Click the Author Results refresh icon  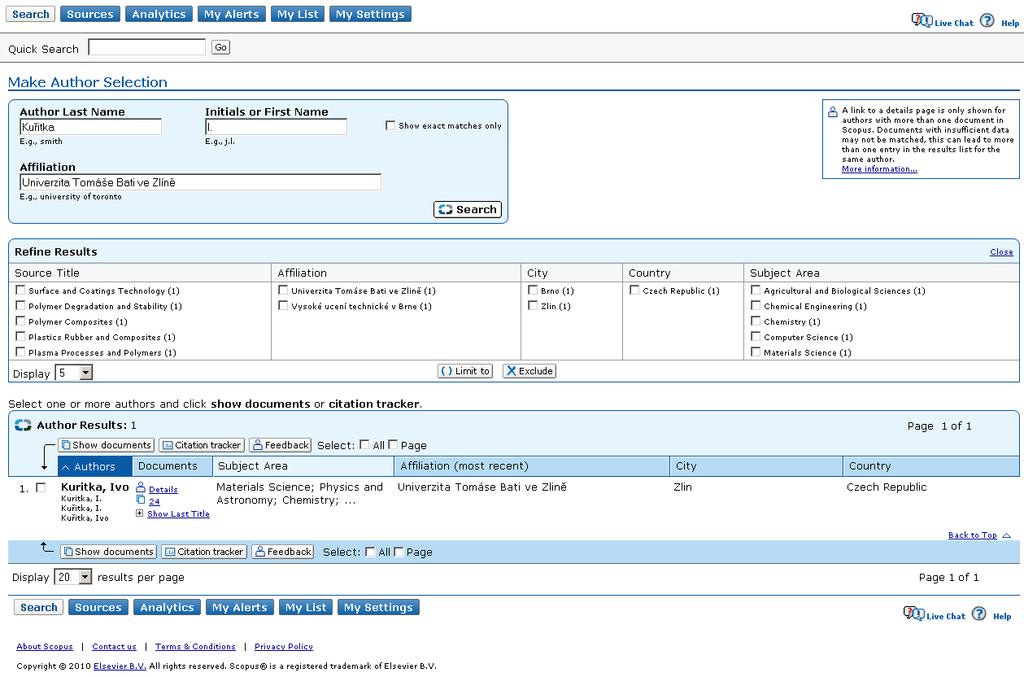23,425
